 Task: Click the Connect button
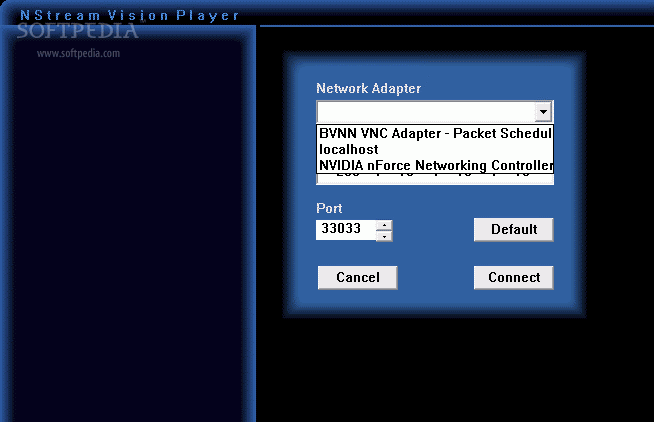coord(513,277)
